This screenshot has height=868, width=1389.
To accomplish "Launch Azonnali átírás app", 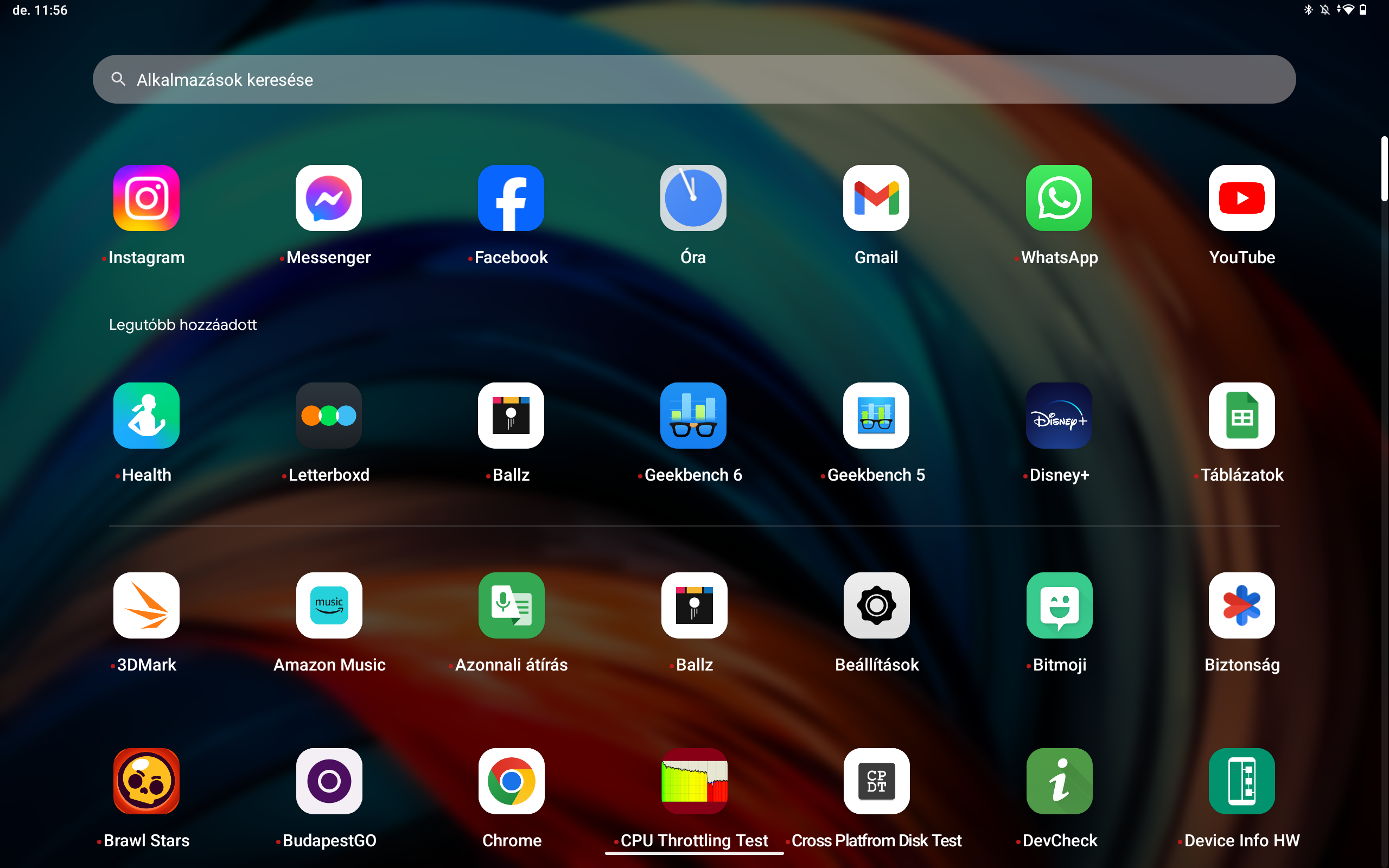I will 511,605.
